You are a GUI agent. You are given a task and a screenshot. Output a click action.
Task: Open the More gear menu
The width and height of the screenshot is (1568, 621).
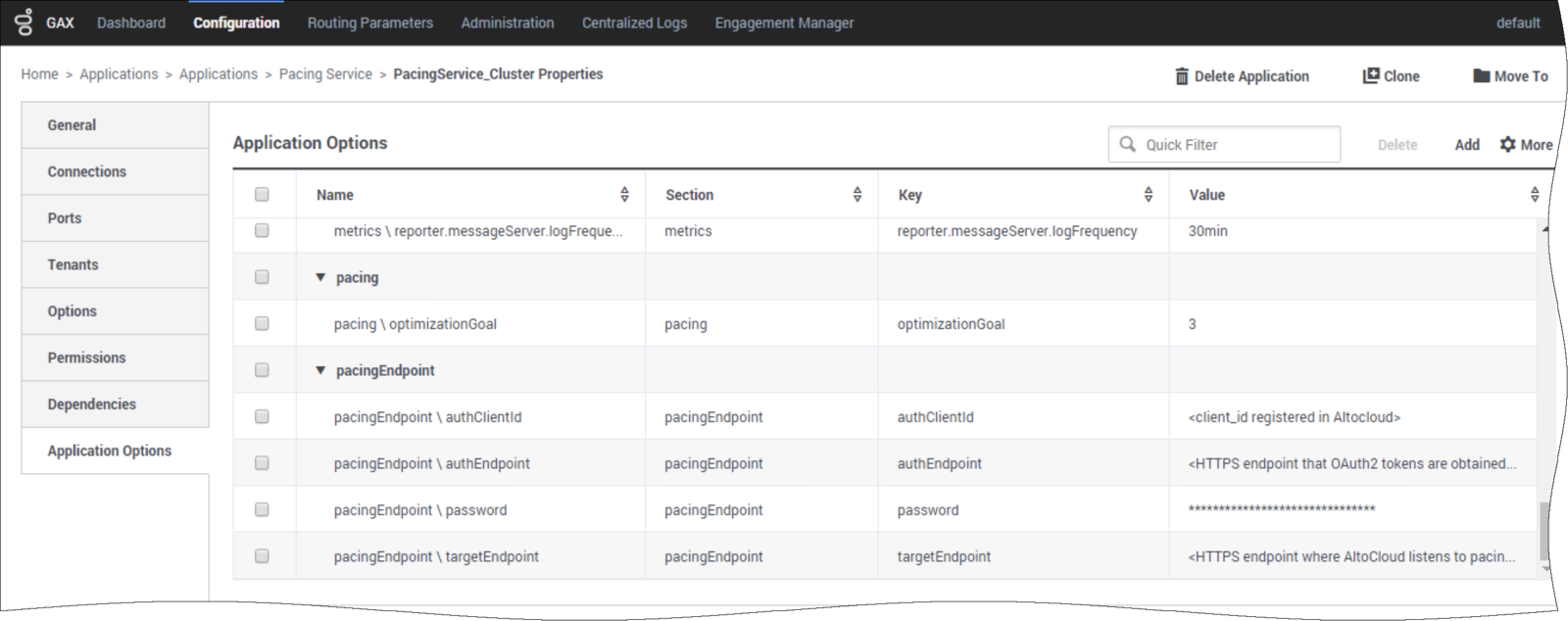tap(1526, 144)
